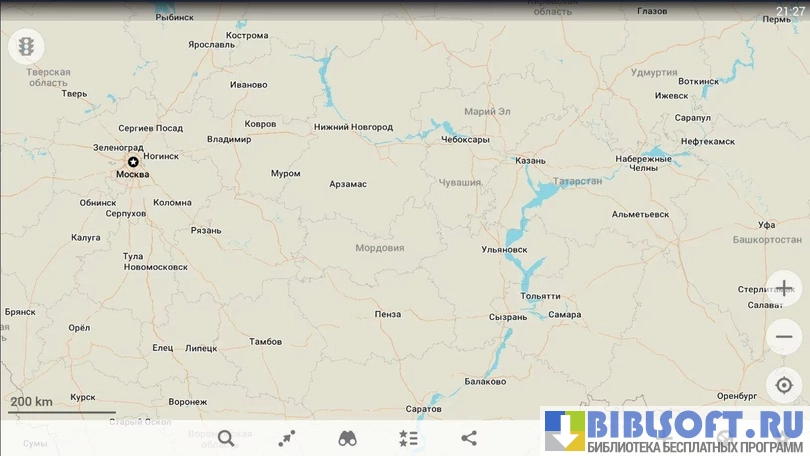This screenshot has width=810, height=456.
Task: Zoom in with the plus button
Action: (784, 288)
